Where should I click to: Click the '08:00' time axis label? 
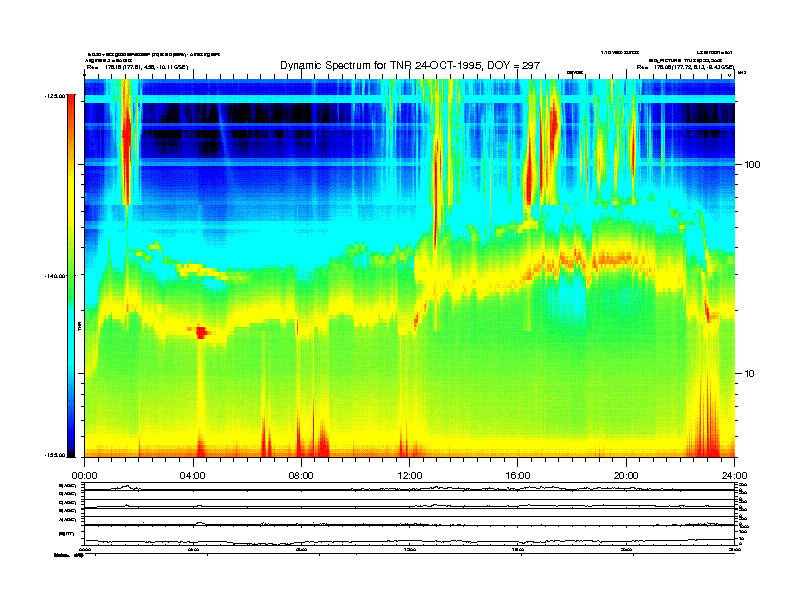tap(301, 476)
